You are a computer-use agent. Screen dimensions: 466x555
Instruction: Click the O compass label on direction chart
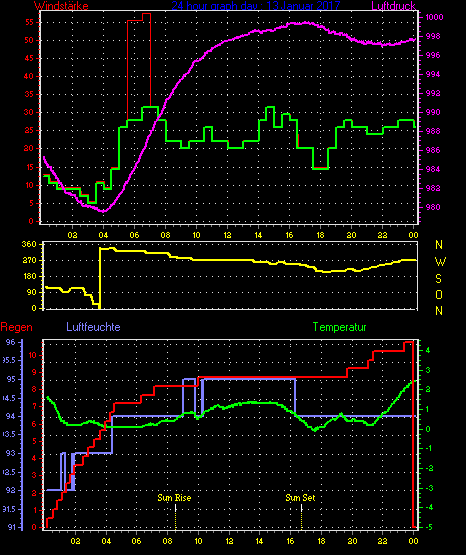coord(439,294)
